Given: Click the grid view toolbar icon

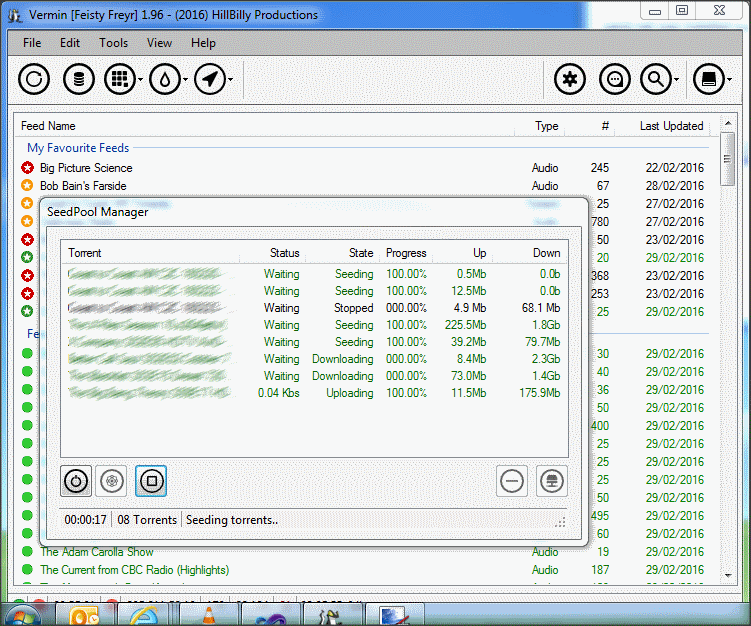Looking at the screenshot, I should click(x=120, y=79).
